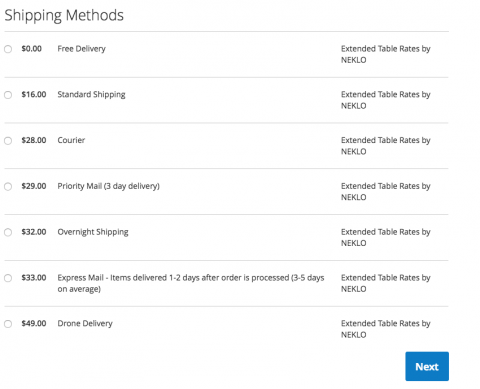Click the $32.00 price amount
480x389 pixels.
(x=34, y=232)
